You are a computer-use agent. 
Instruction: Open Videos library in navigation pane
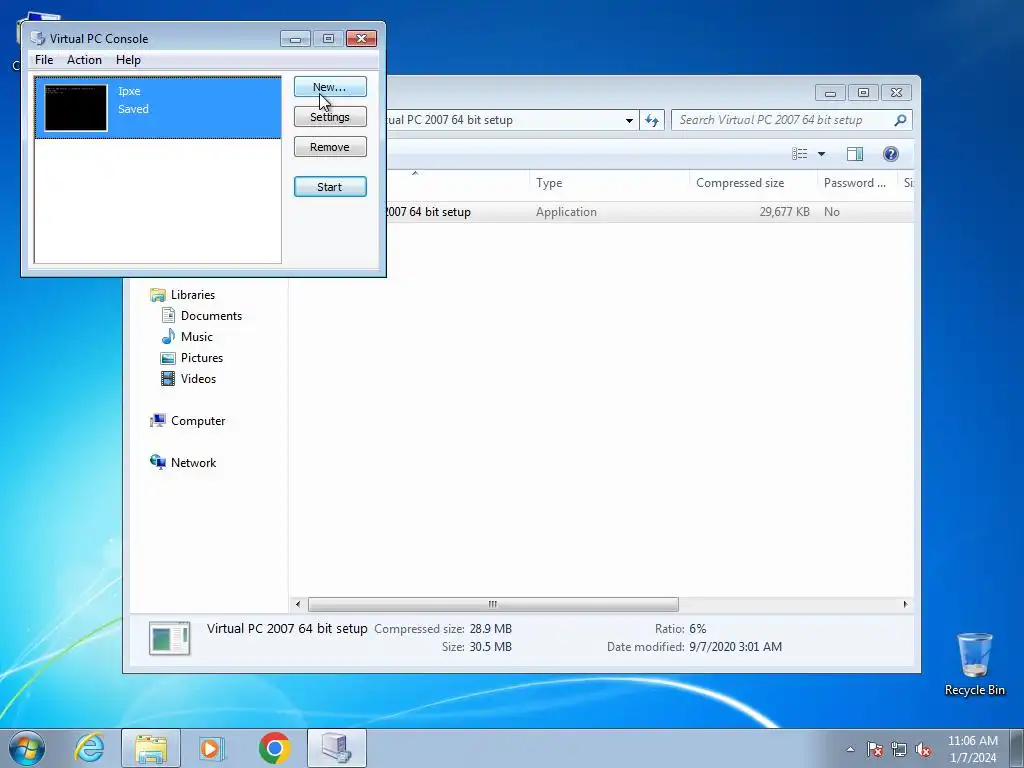pos(198,378)
